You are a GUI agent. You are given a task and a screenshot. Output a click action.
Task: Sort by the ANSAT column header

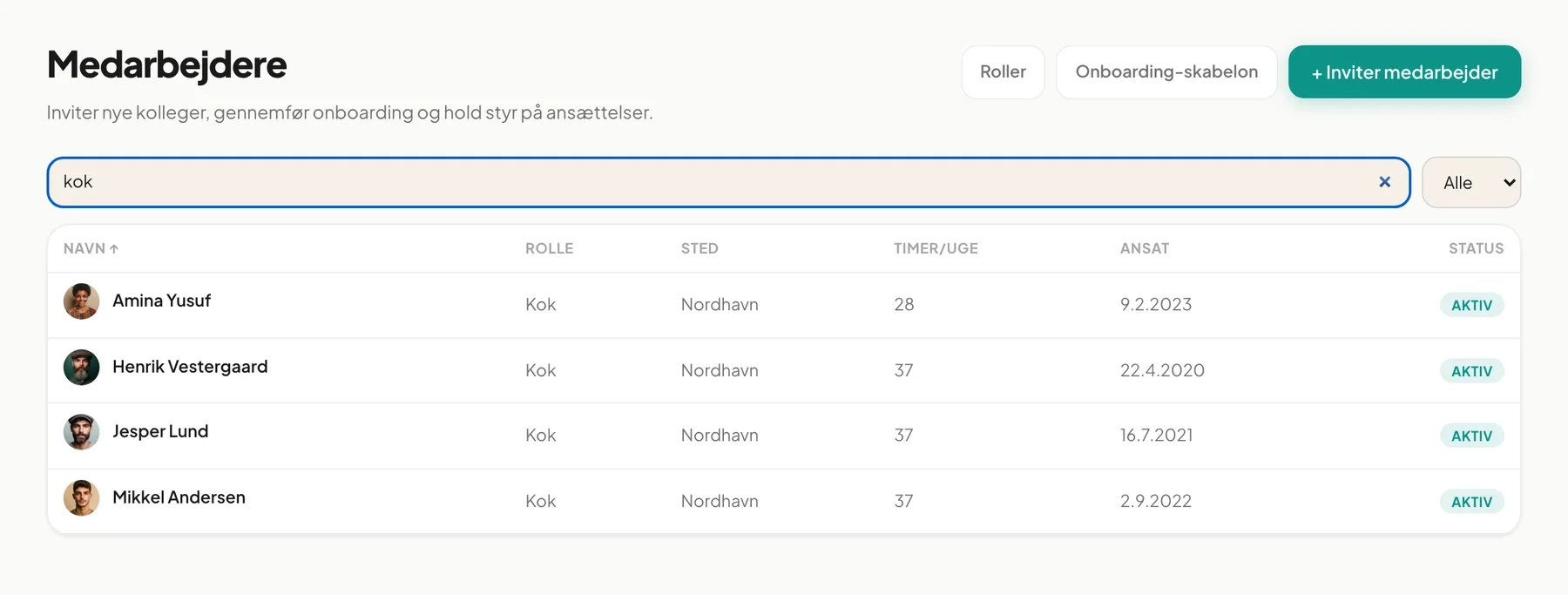coord(1145,248)
